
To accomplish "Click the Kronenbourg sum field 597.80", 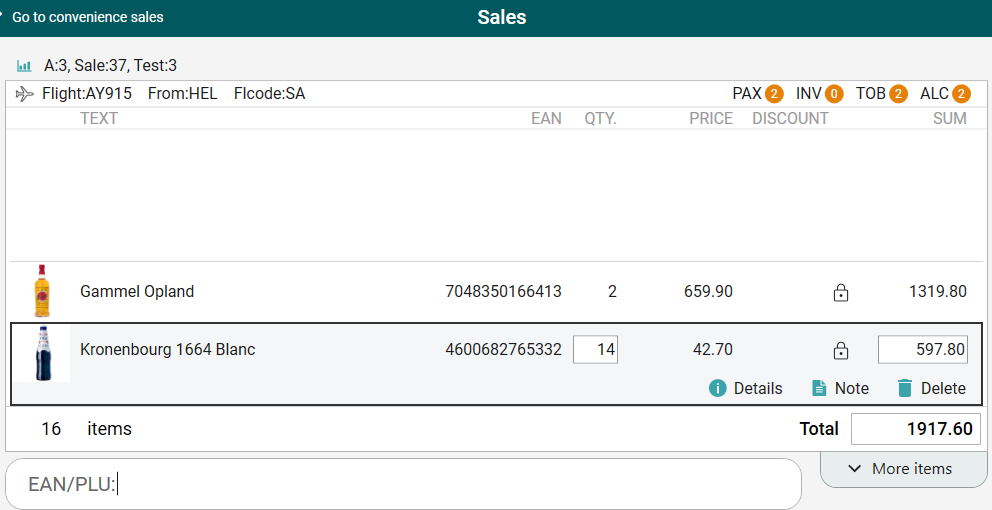I will [922, 350].
